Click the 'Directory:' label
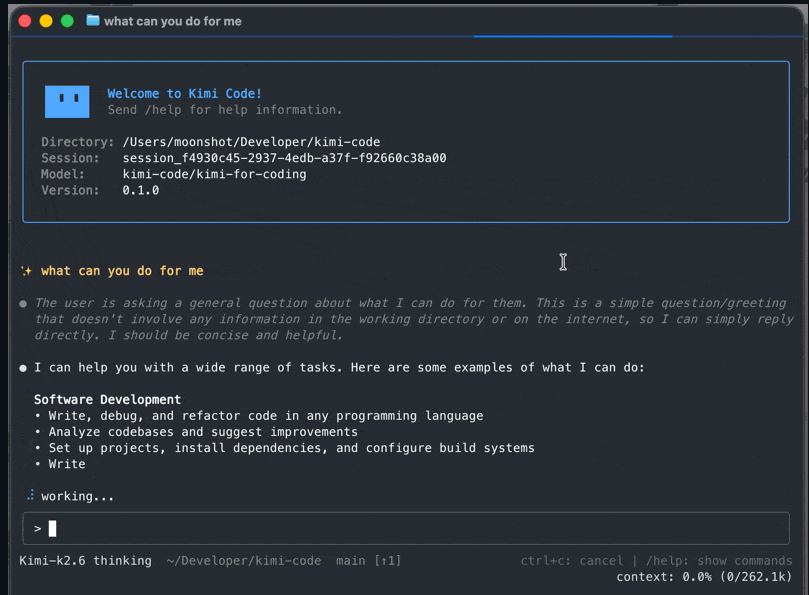The height and width of the screenshot is (595, 809). [77, 142]
